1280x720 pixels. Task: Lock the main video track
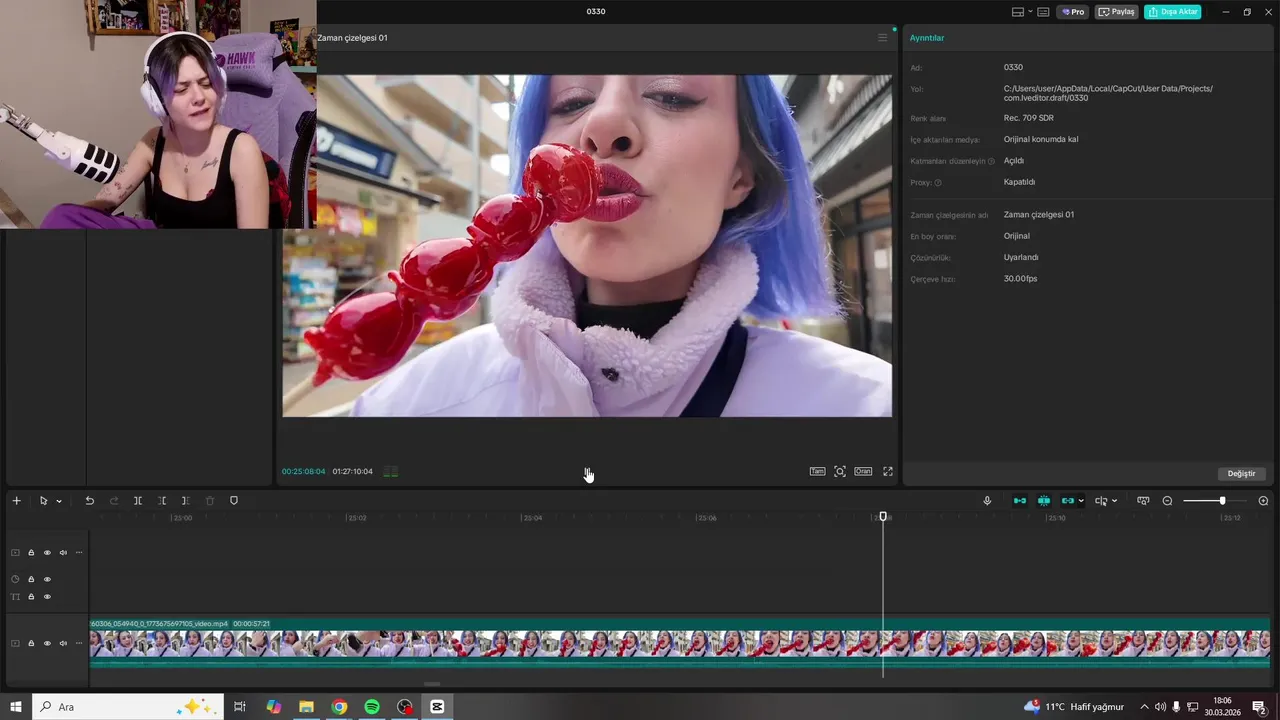point(31,643)
